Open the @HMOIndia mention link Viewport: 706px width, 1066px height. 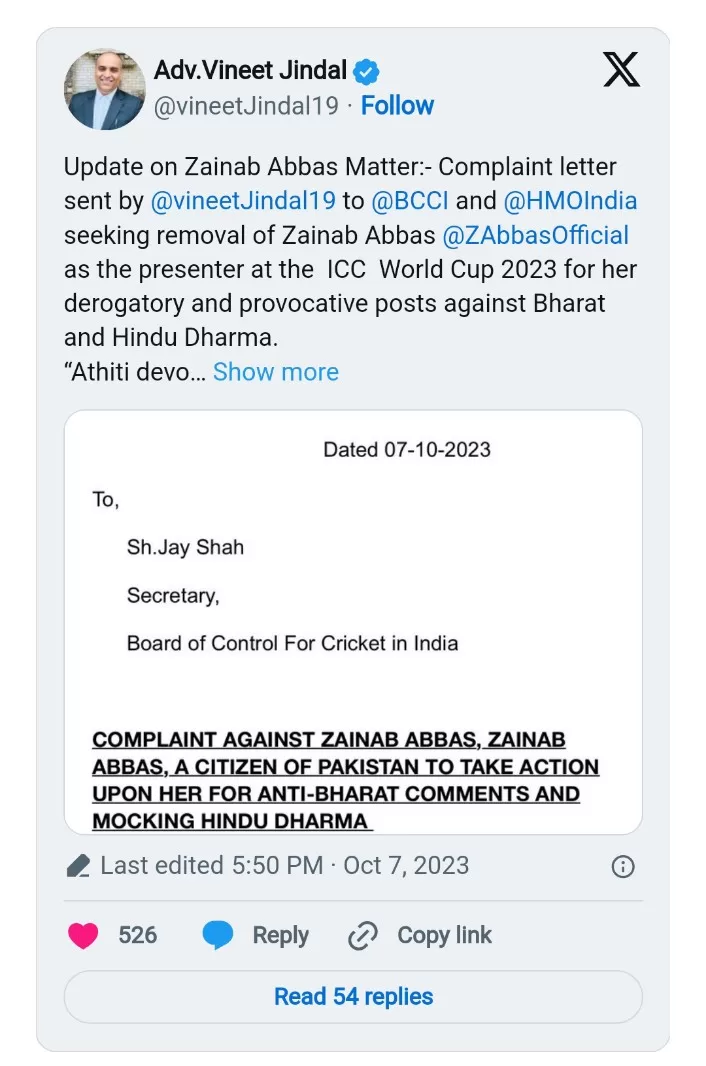click(570, 201)
